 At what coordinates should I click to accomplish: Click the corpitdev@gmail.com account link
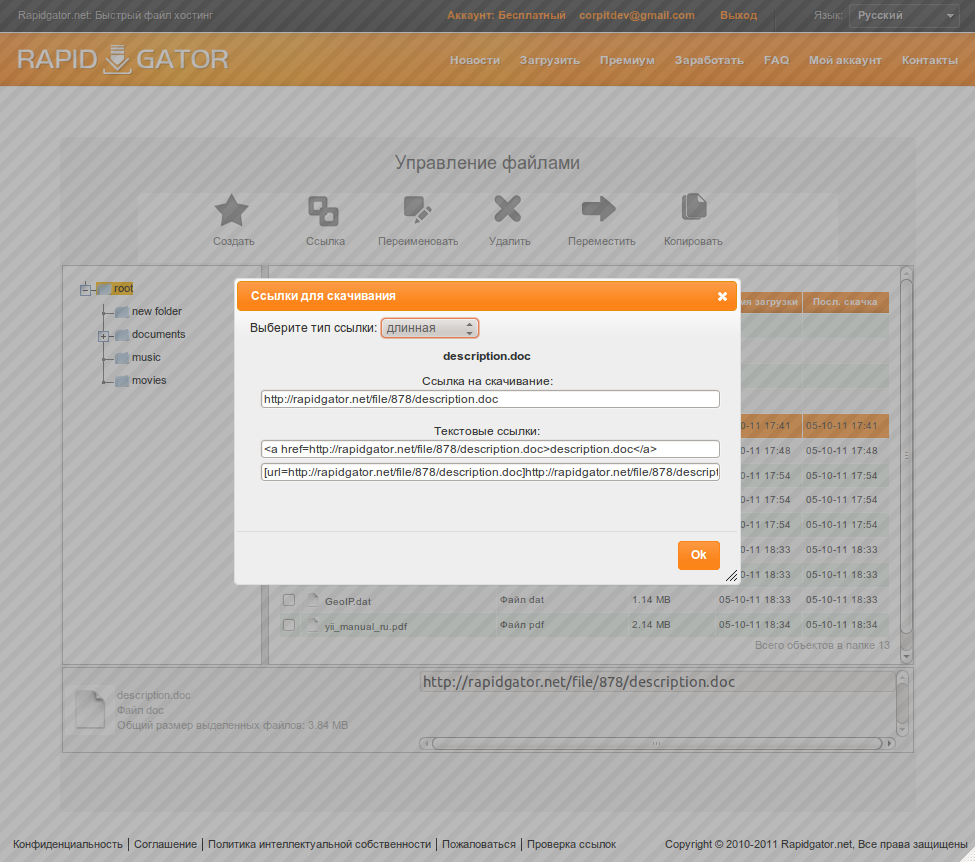pos(637,16)
